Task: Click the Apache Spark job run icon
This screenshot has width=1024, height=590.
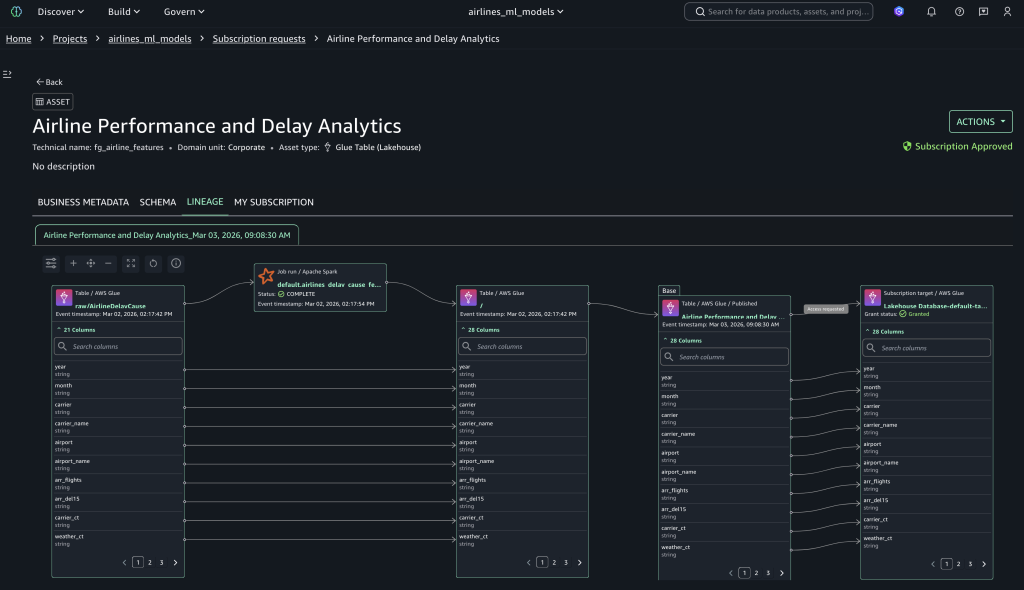Action: point(266,276)
